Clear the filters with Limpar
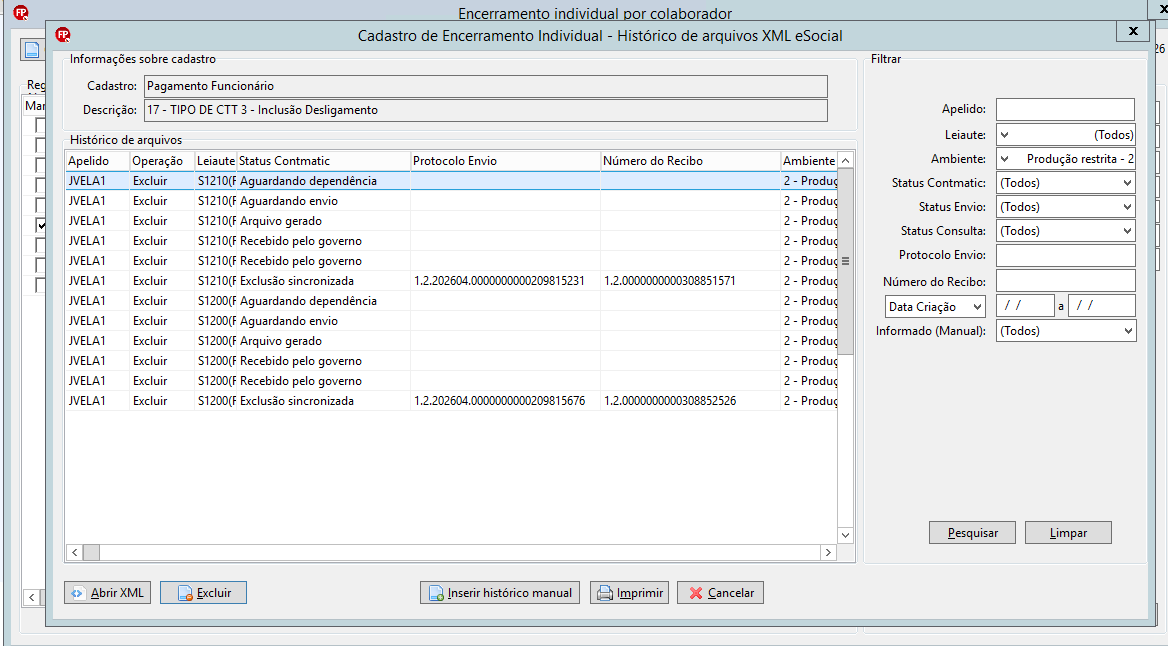Image resolution: width=1168 pixels, height=646 pixels. tap(1068, 533)
